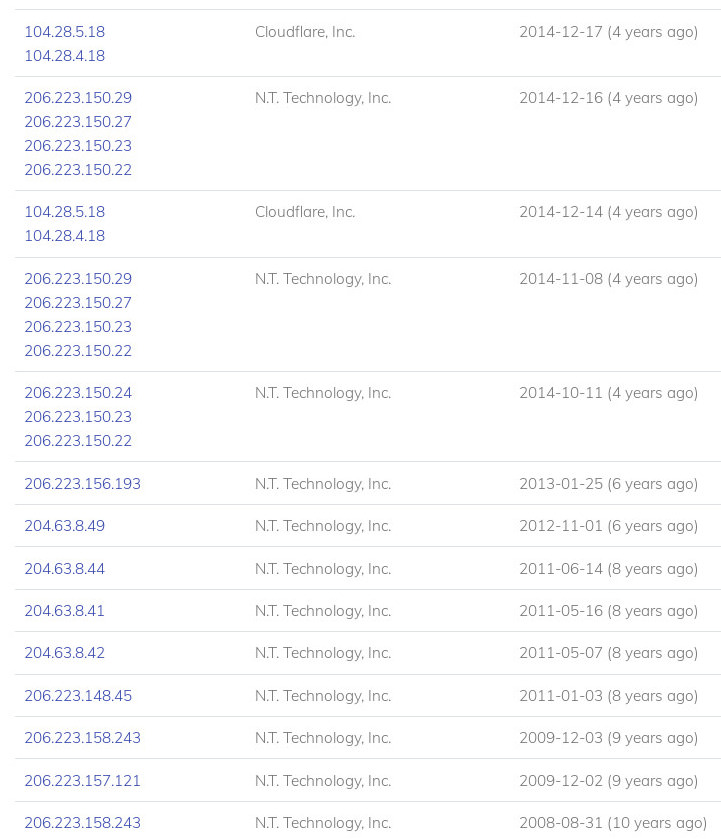The height and width of the screenshot is (839, 721).
Task: Open the 206.223.157.121 IP link
Action: tap(82, 781)
